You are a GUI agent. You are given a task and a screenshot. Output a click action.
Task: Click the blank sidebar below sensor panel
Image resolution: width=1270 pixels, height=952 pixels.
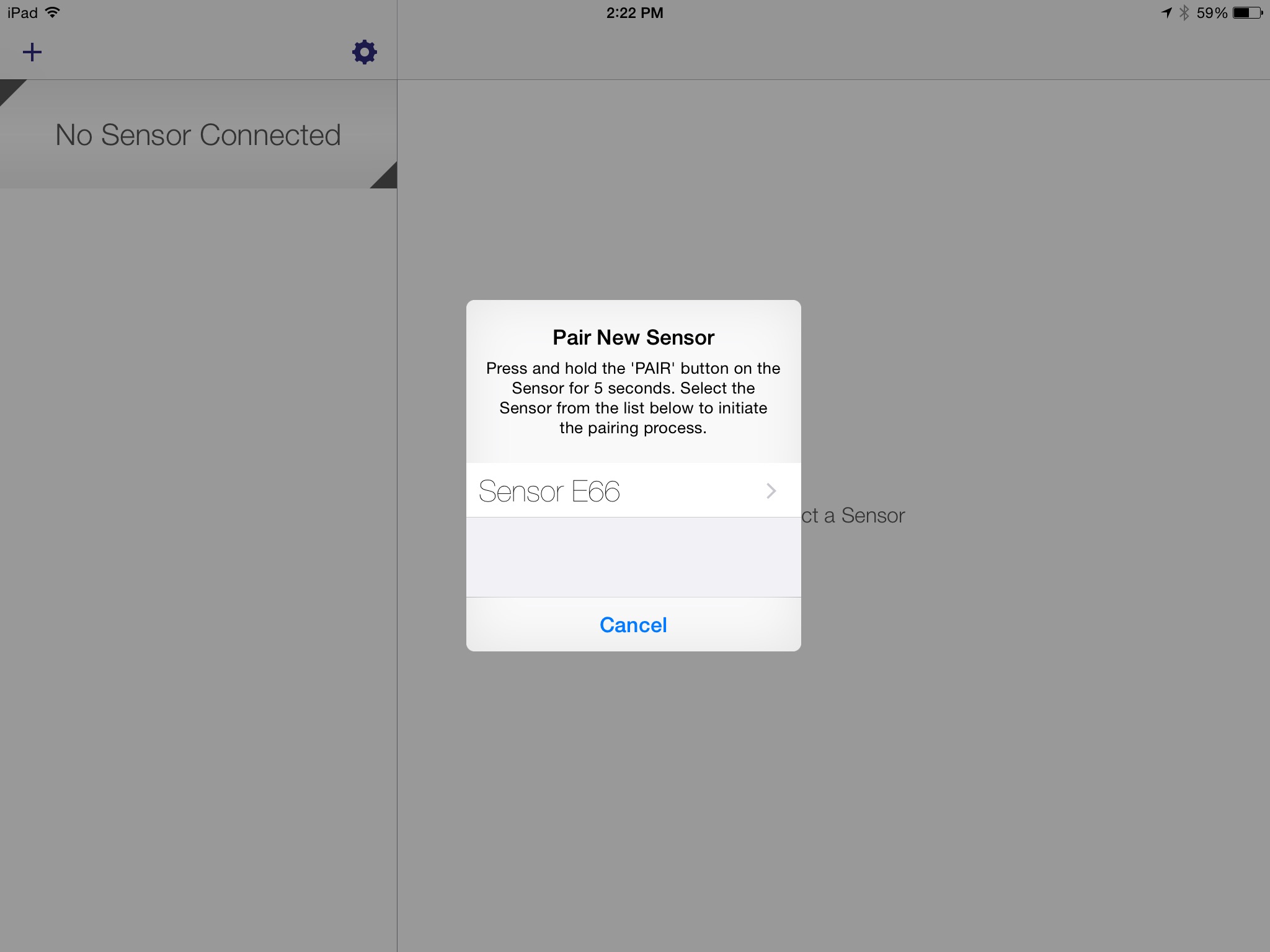tap(198, 570)
